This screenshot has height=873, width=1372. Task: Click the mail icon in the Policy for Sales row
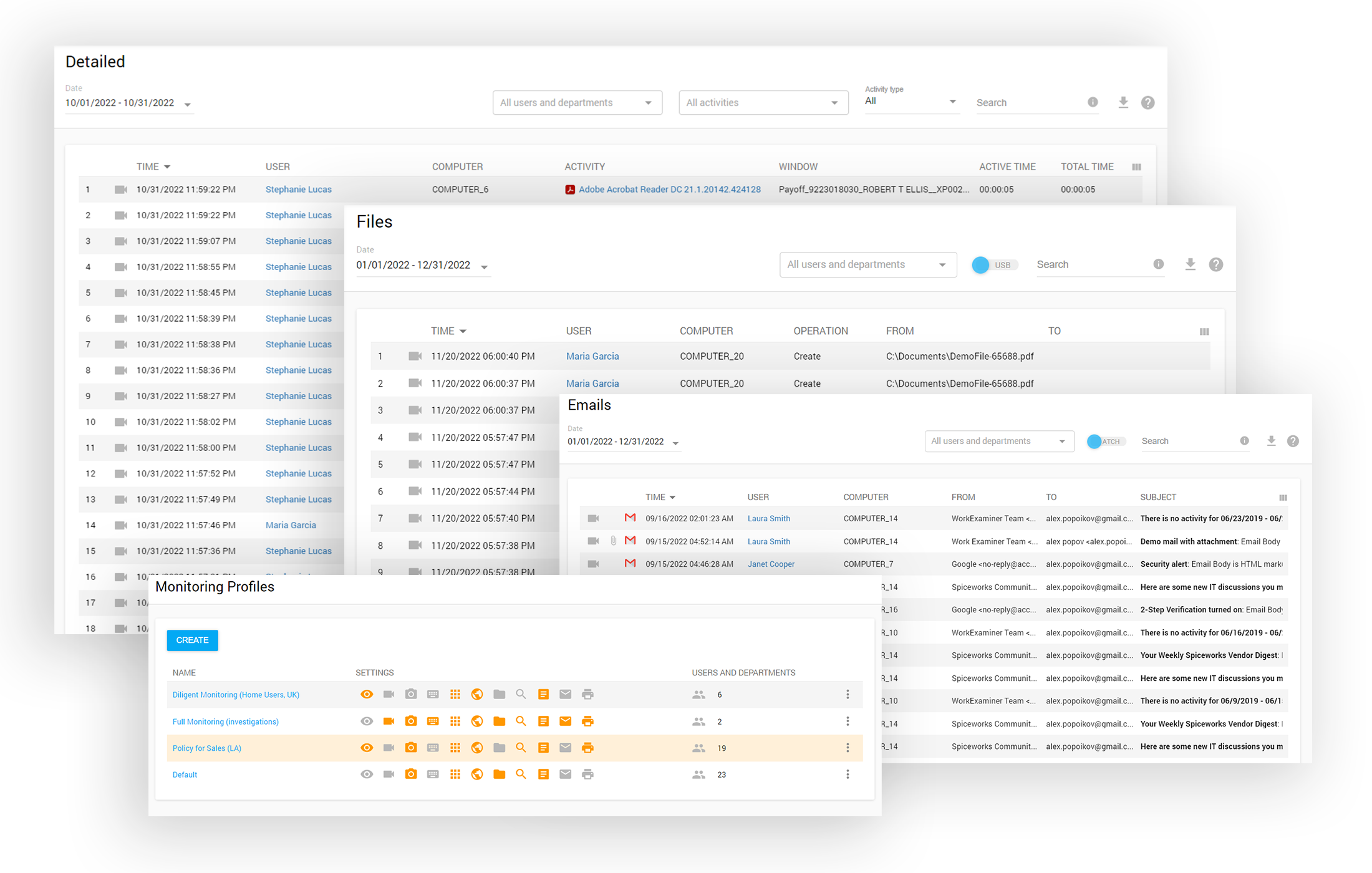(565, 748)
